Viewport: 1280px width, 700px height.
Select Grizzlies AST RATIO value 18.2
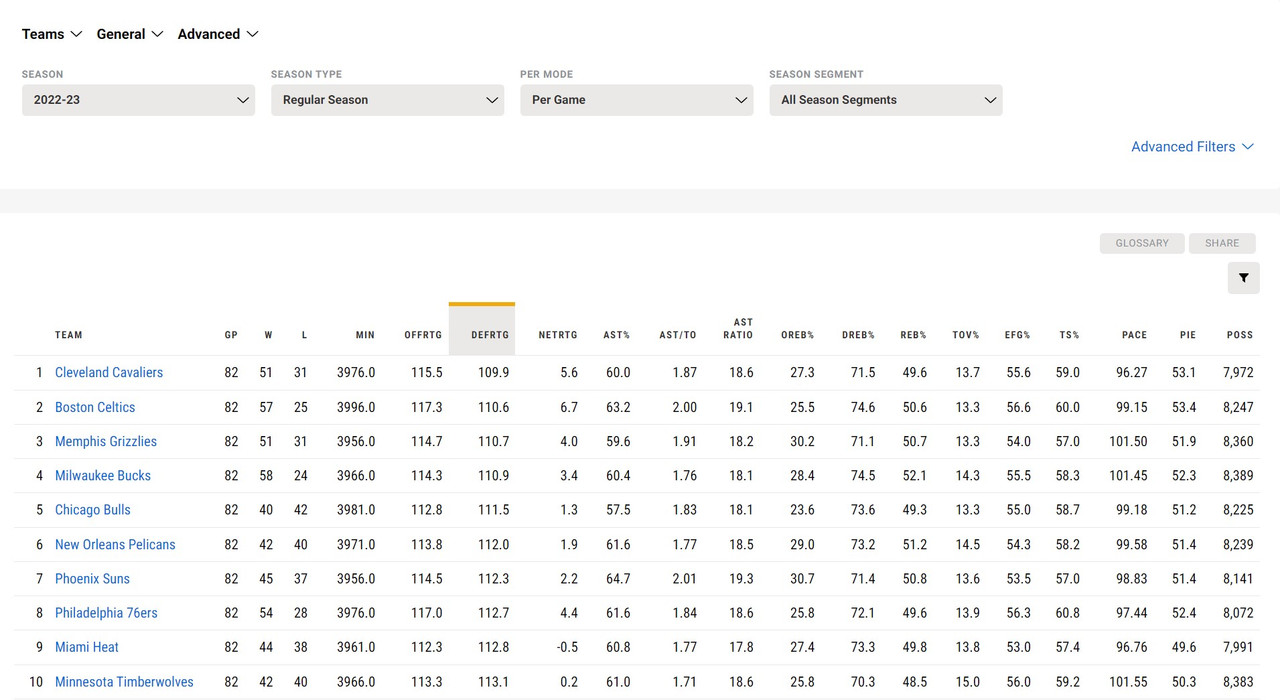pos(741,441)
